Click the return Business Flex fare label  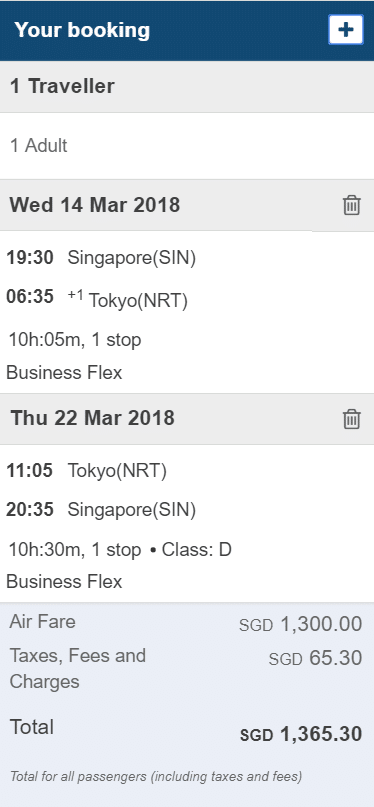click(x=64, y=582)
